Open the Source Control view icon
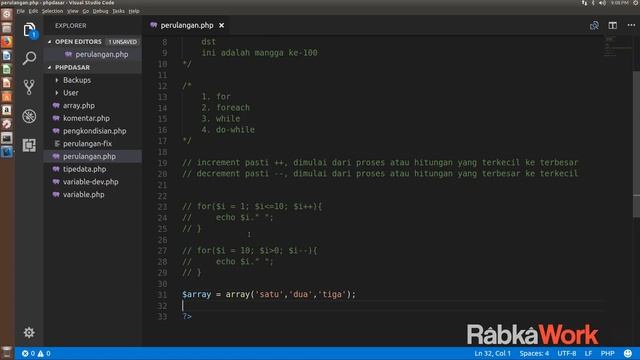 (29, 87)
